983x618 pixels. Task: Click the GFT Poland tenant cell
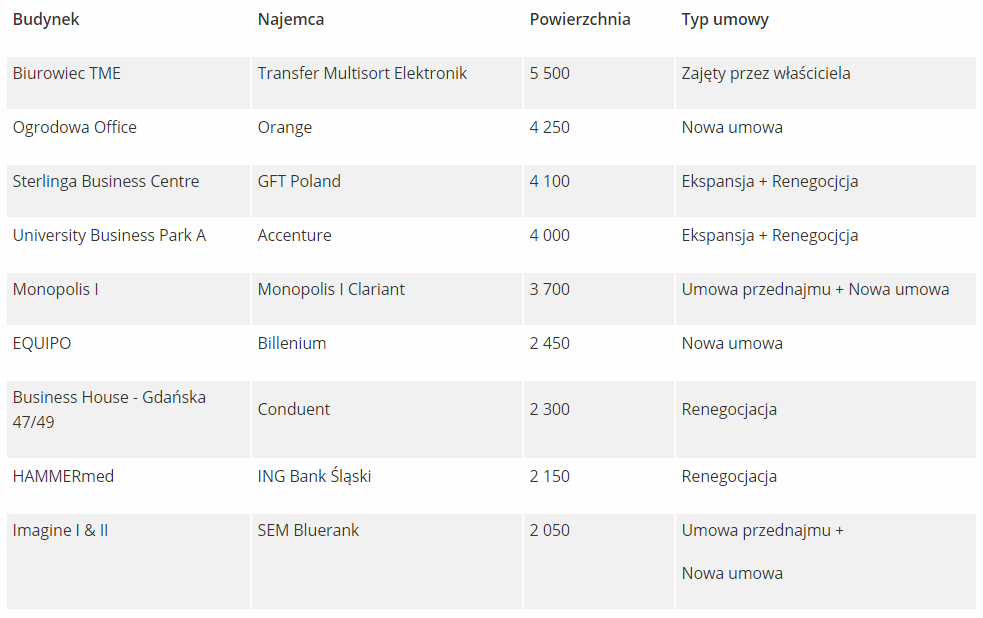(299, 181)
